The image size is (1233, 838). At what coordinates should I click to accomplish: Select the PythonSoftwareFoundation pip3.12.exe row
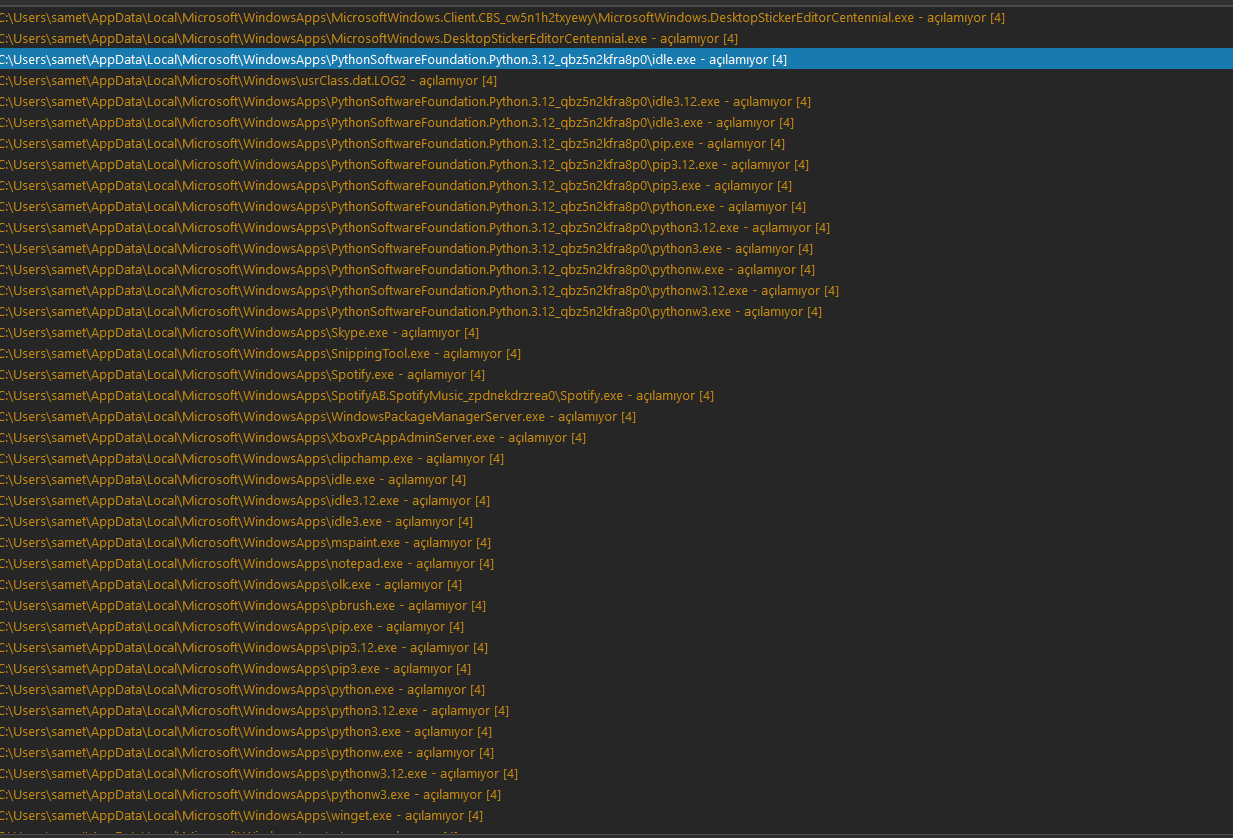(x=616, y=164)
